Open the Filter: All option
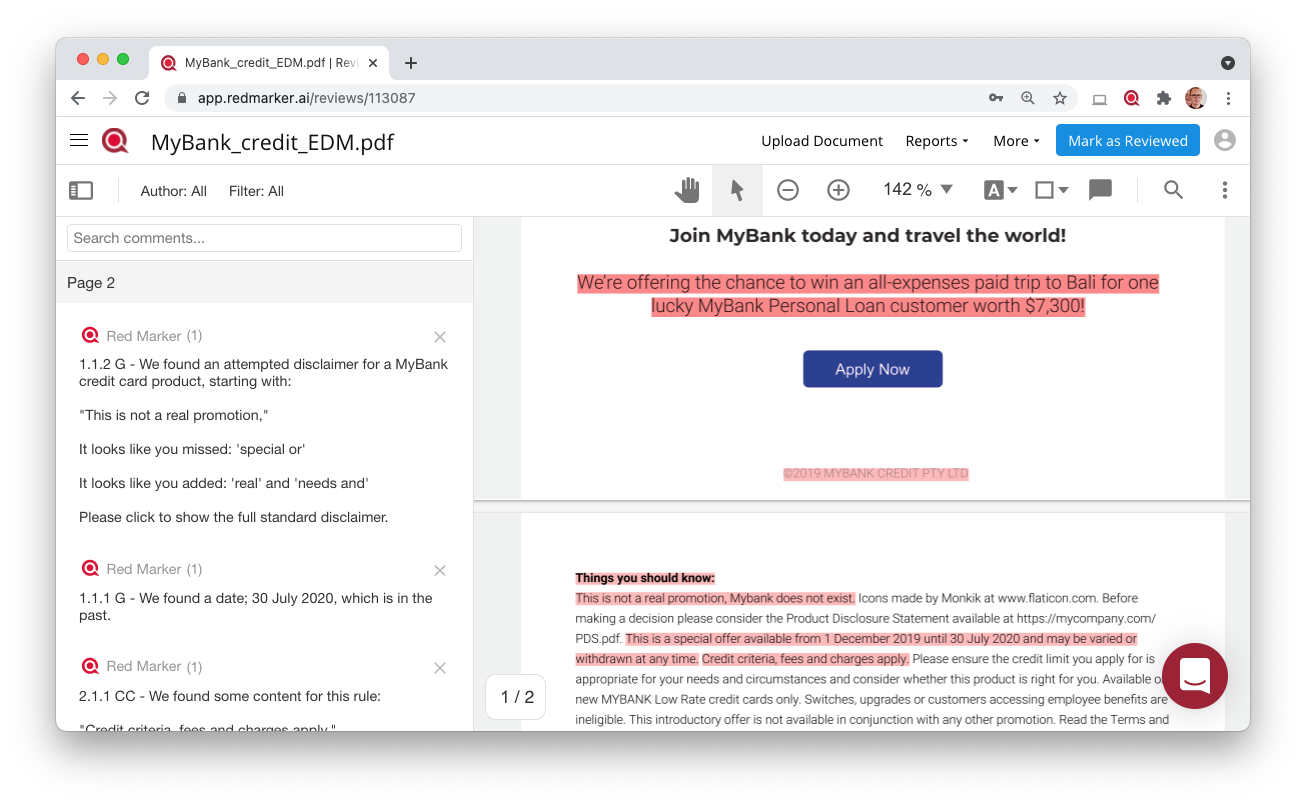1306x805 pixels. tap(256, 191)
